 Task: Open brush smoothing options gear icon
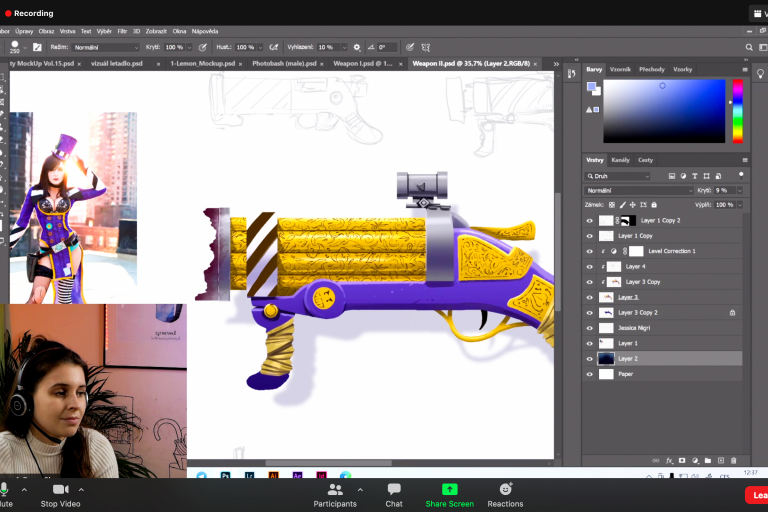click(x=357, y=47)
